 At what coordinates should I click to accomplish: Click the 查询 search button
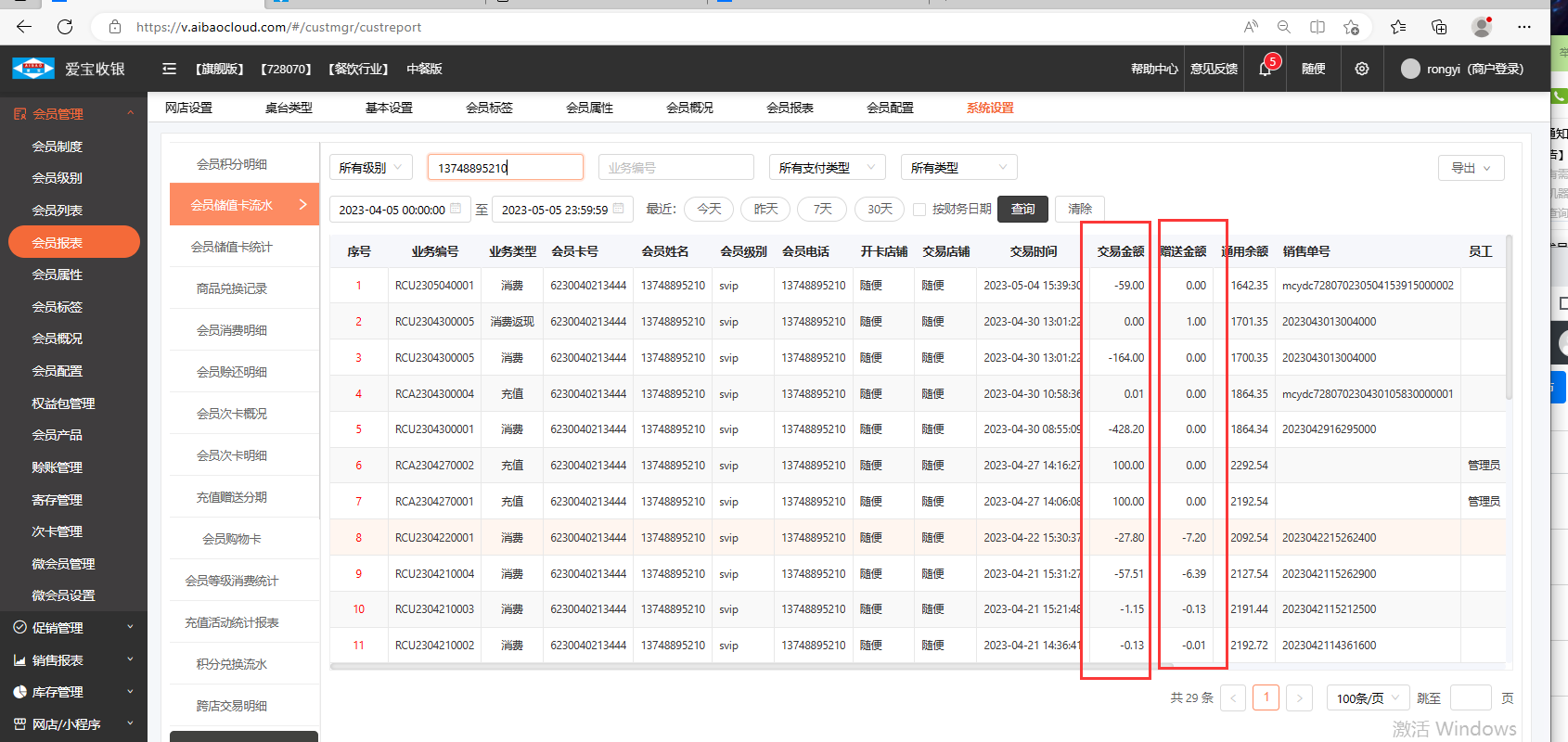coord(1022,210)
